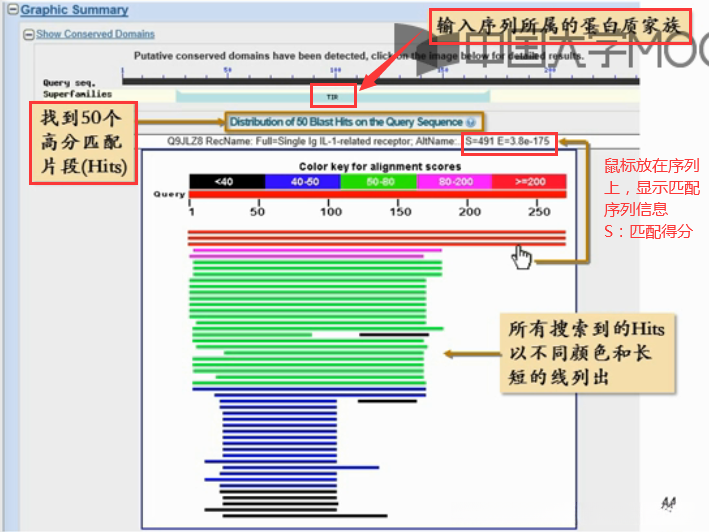Click the Putative conserved domains message
Screen dimensions: 709x532
358,56
